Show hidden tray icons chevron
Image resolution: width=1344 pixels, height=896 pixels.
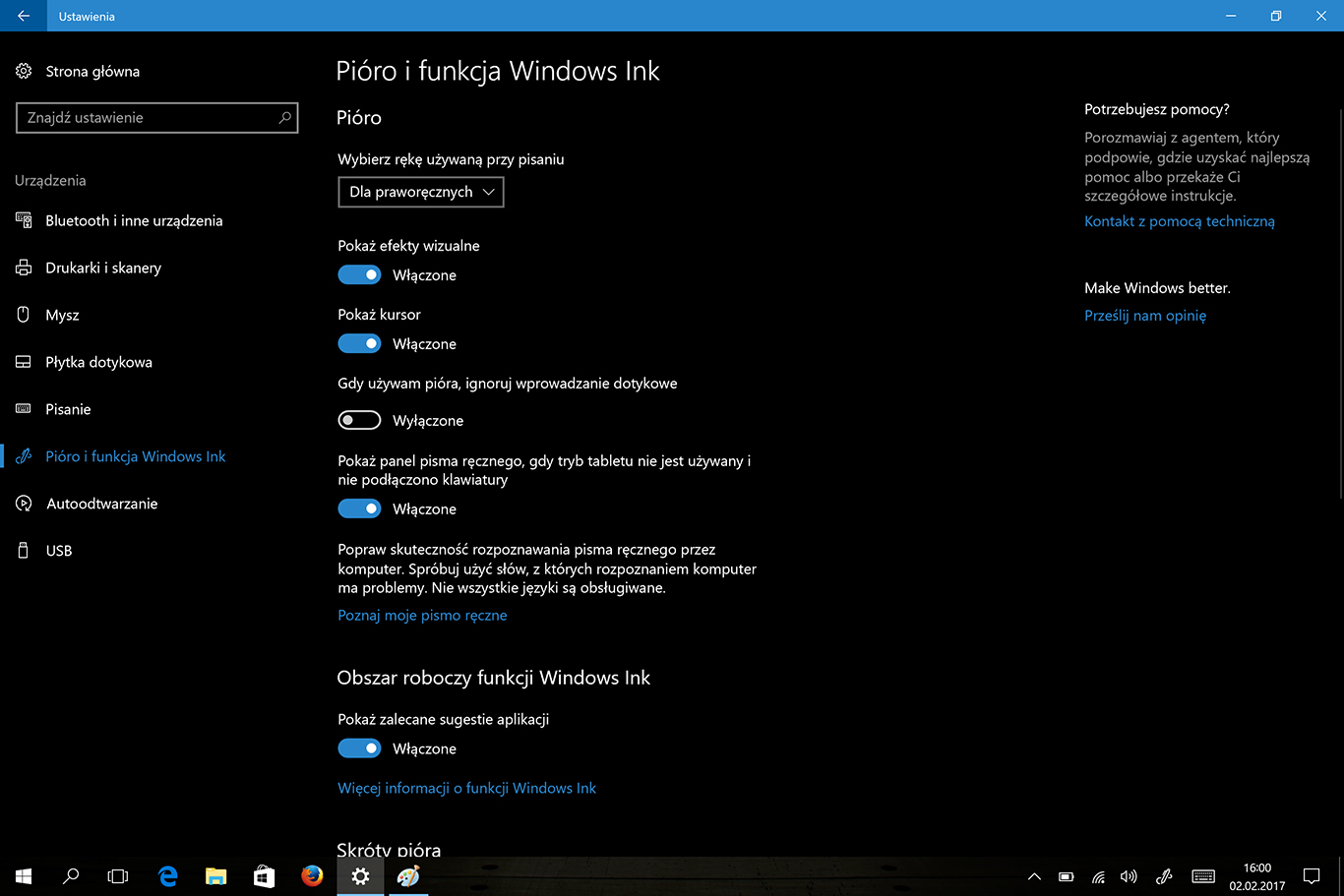click(1034, 876)
